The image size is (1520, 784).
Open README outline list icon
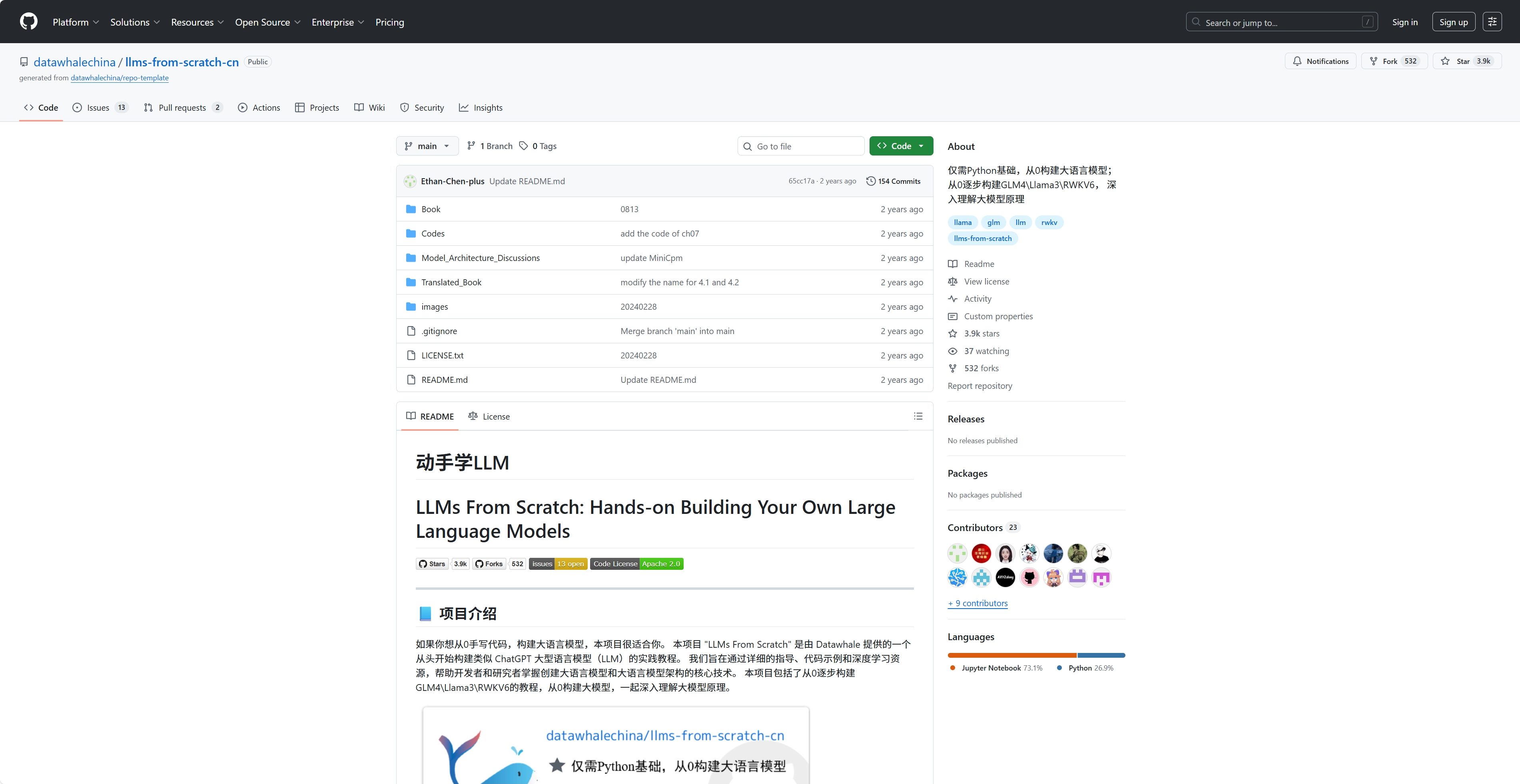tap(918, 416)
